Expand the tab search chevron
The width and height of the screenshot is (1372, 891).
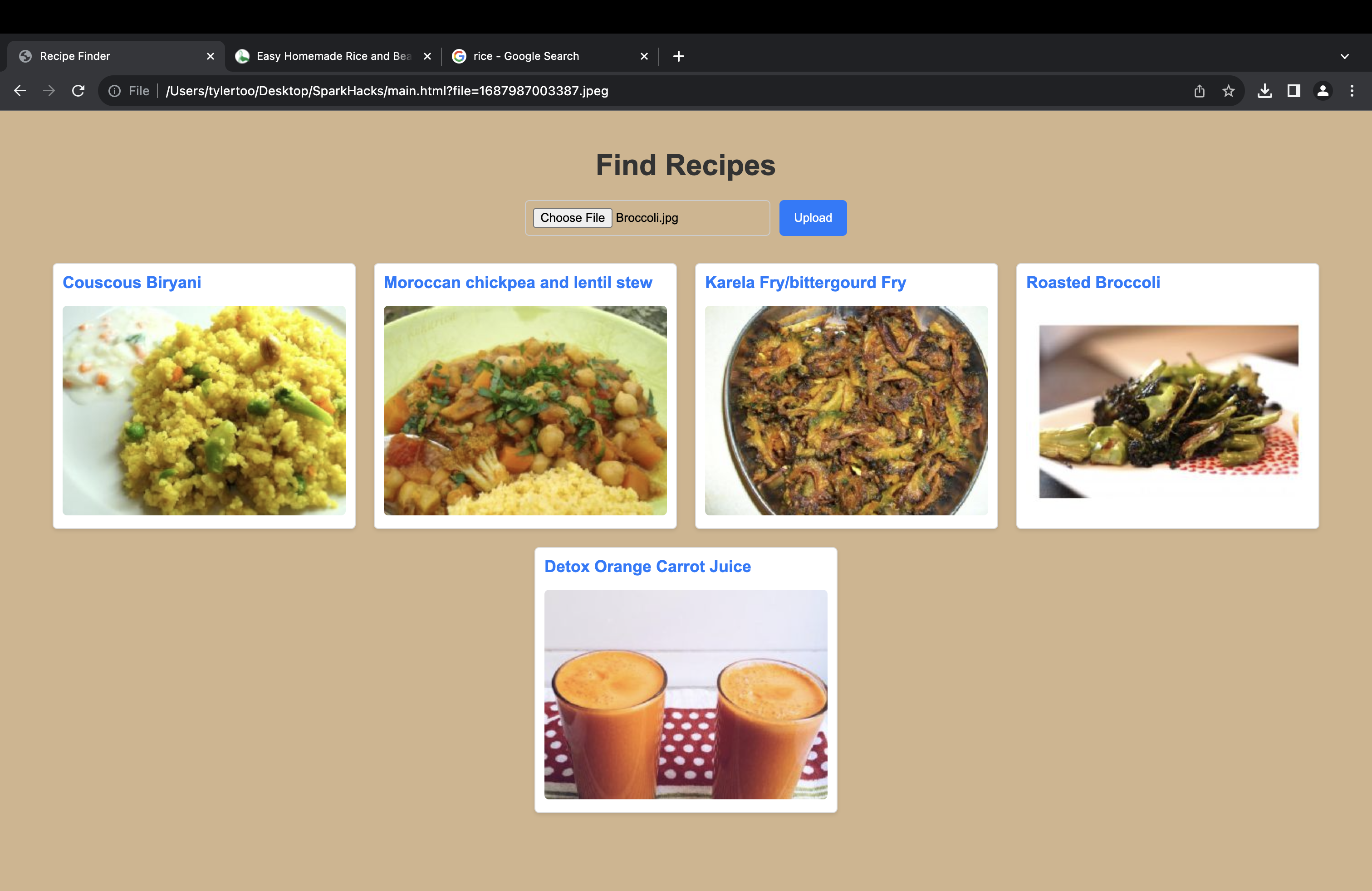tap(1344, 56)
